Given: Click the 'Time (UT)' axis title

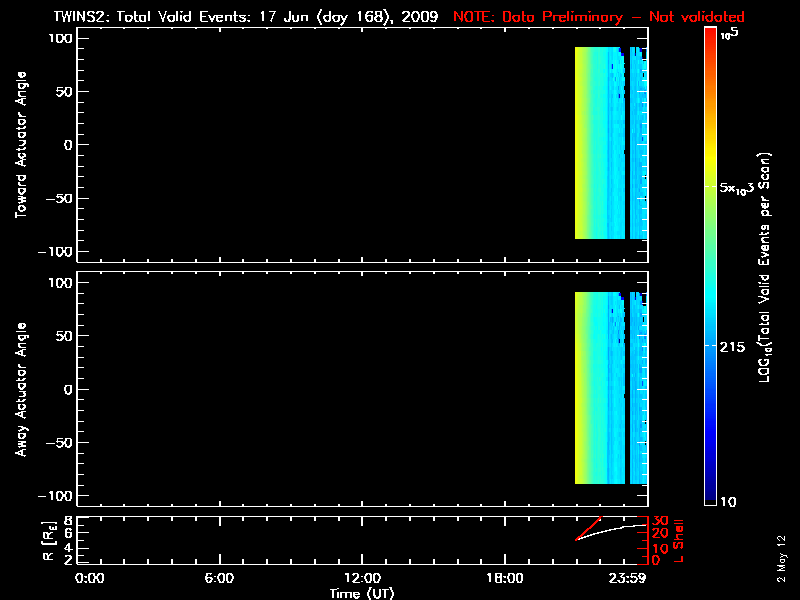Looking at the screenshot, I should [361, 593].
